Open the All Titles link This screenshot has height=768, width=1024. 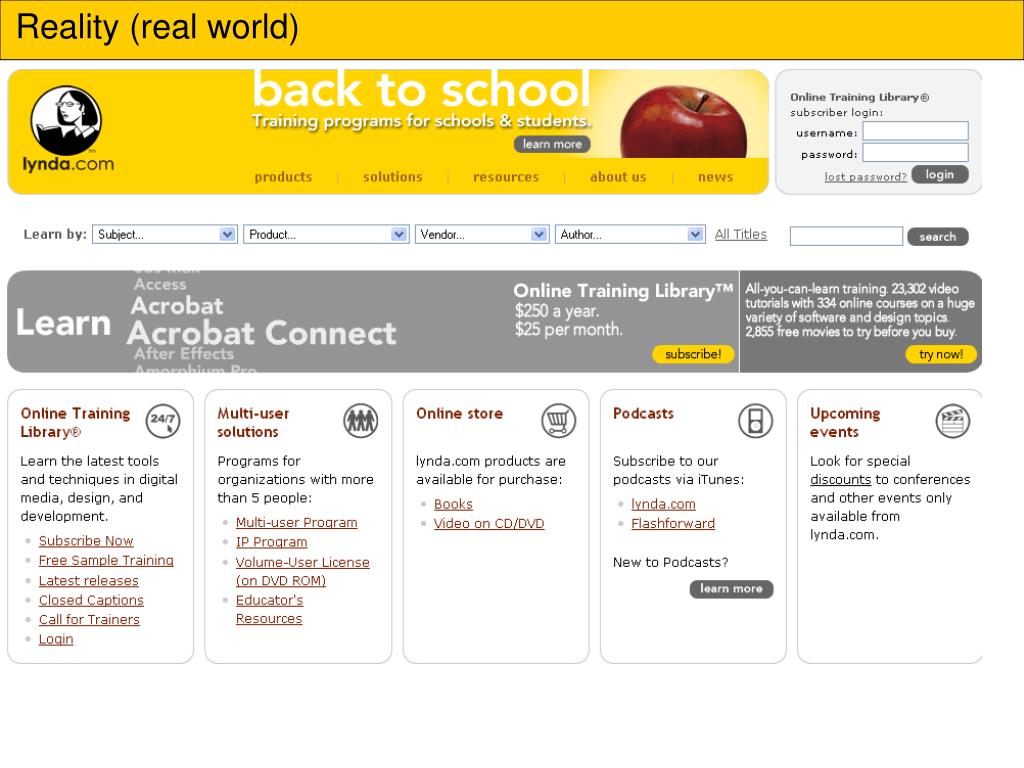pyautogui.click(x=741, y=234)
